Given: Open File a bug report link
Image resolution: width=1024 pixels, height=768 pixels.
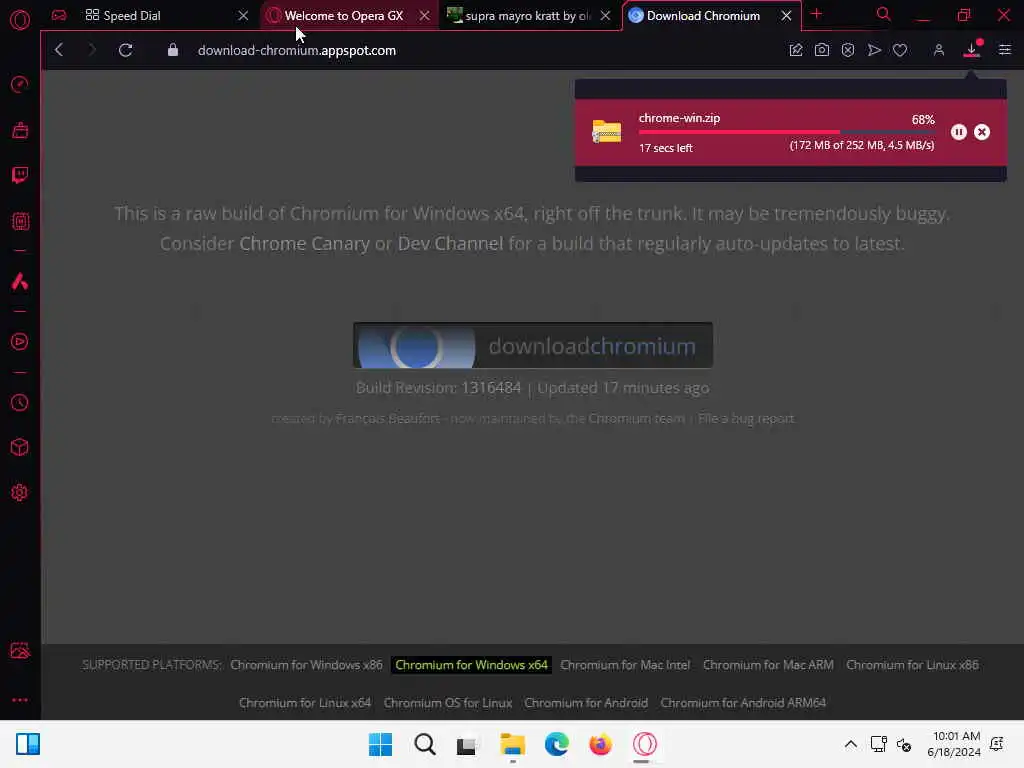Looking at the screenshot, I should click(746, 419).
